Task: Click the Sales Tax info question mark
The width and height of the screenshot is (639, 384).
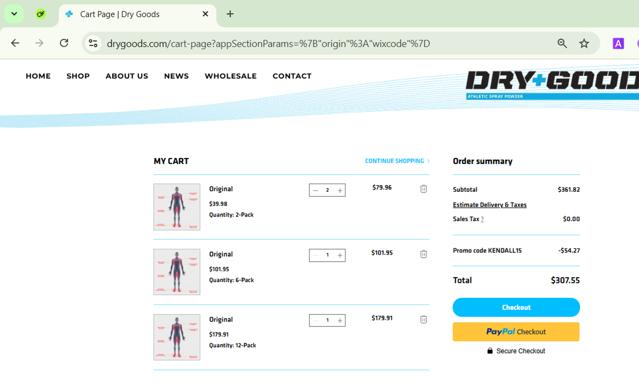Action: click(x=482, y=219)
